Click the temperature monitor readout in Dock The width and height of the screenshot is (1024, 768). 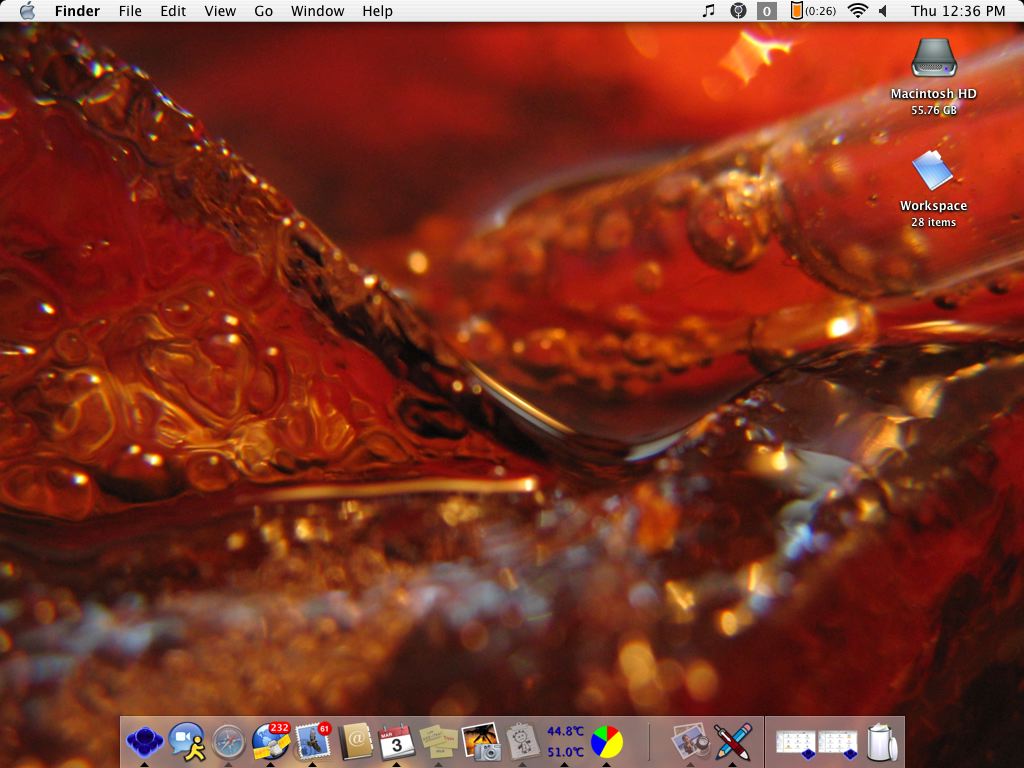click(x=565, y=741)
